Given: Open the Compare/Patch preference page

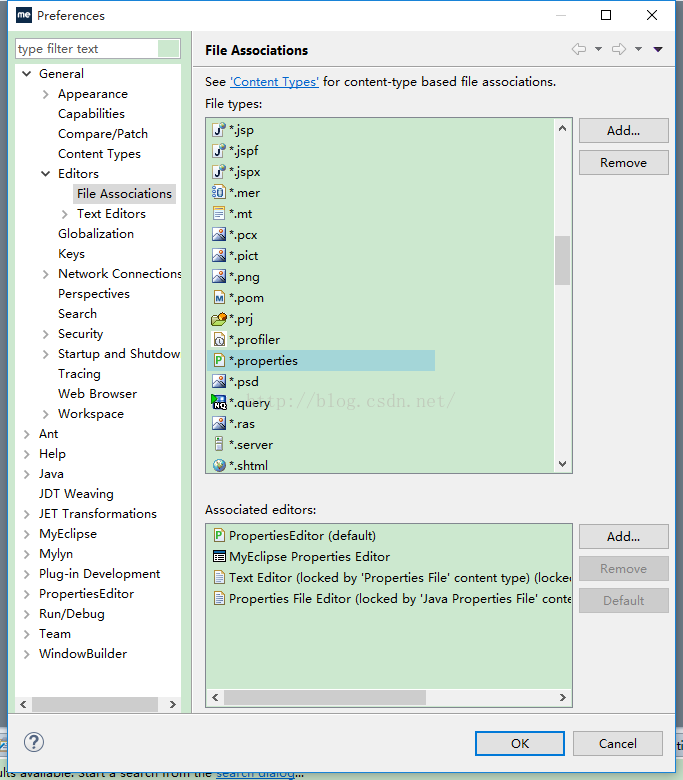Looking at the screenshot, I should pos(102,134).
